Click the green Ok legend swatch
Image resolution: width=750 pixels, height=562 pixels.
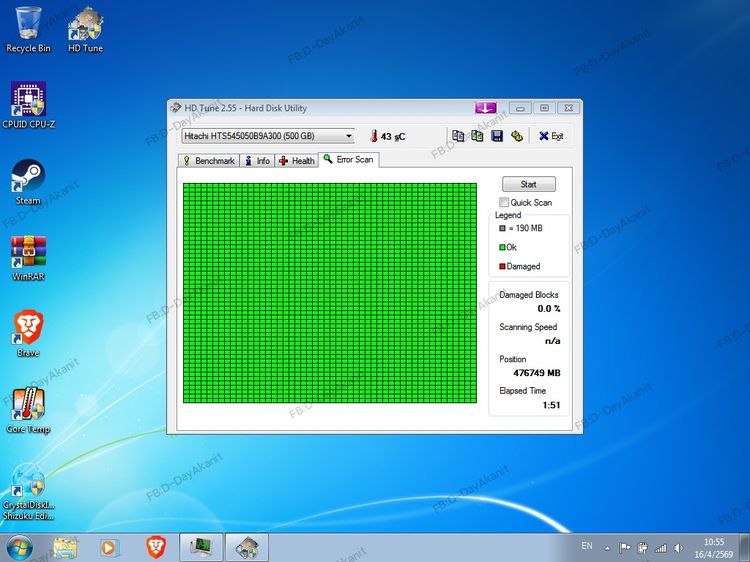502,247
